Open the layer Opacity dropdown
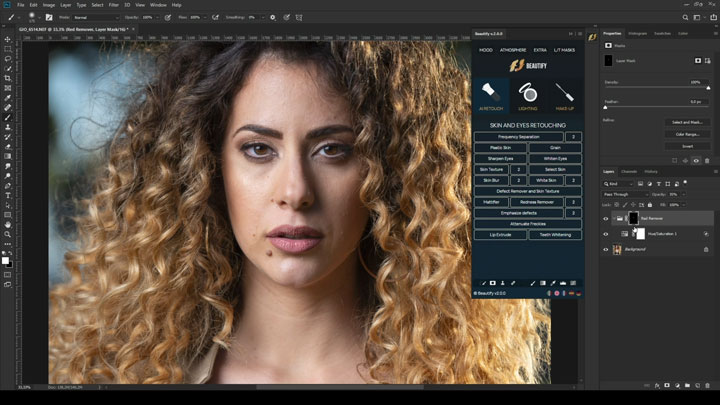Screen dimensions: 720x405 click(x=683, y=194)
